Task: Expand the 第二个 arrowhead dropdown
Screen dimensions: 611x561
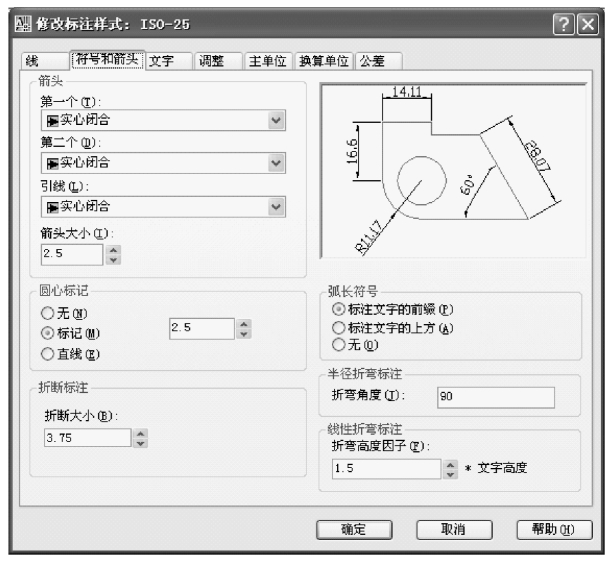Action: [x=276, y=163]
